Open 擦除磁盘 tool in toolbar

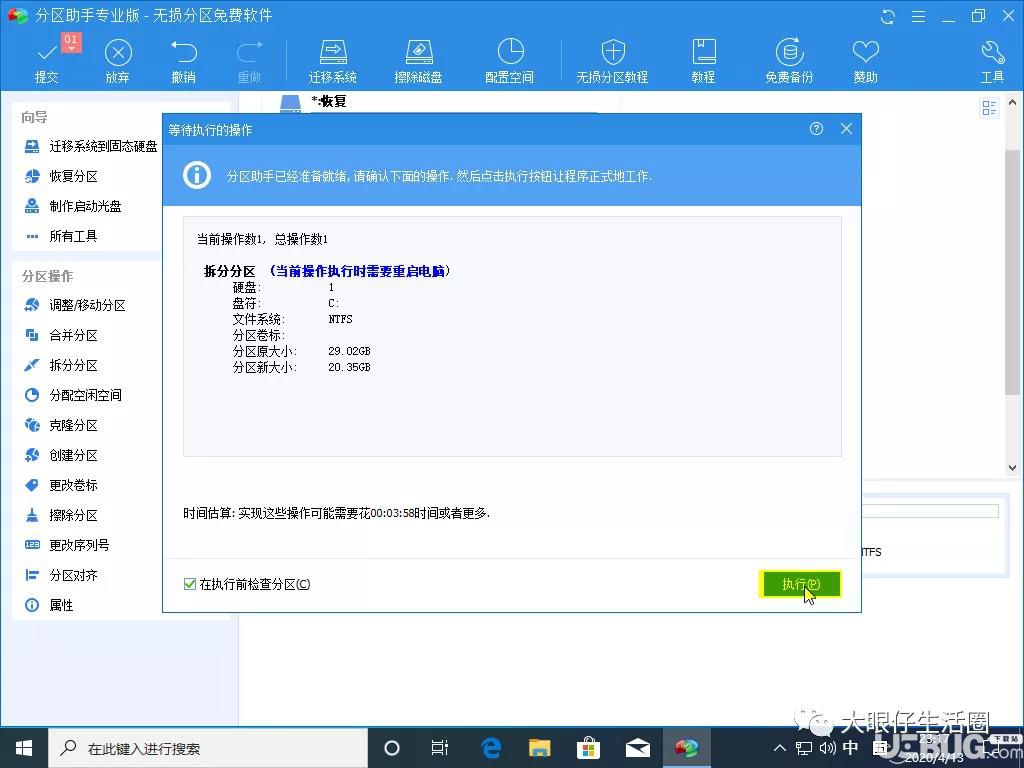pos(419,60)
